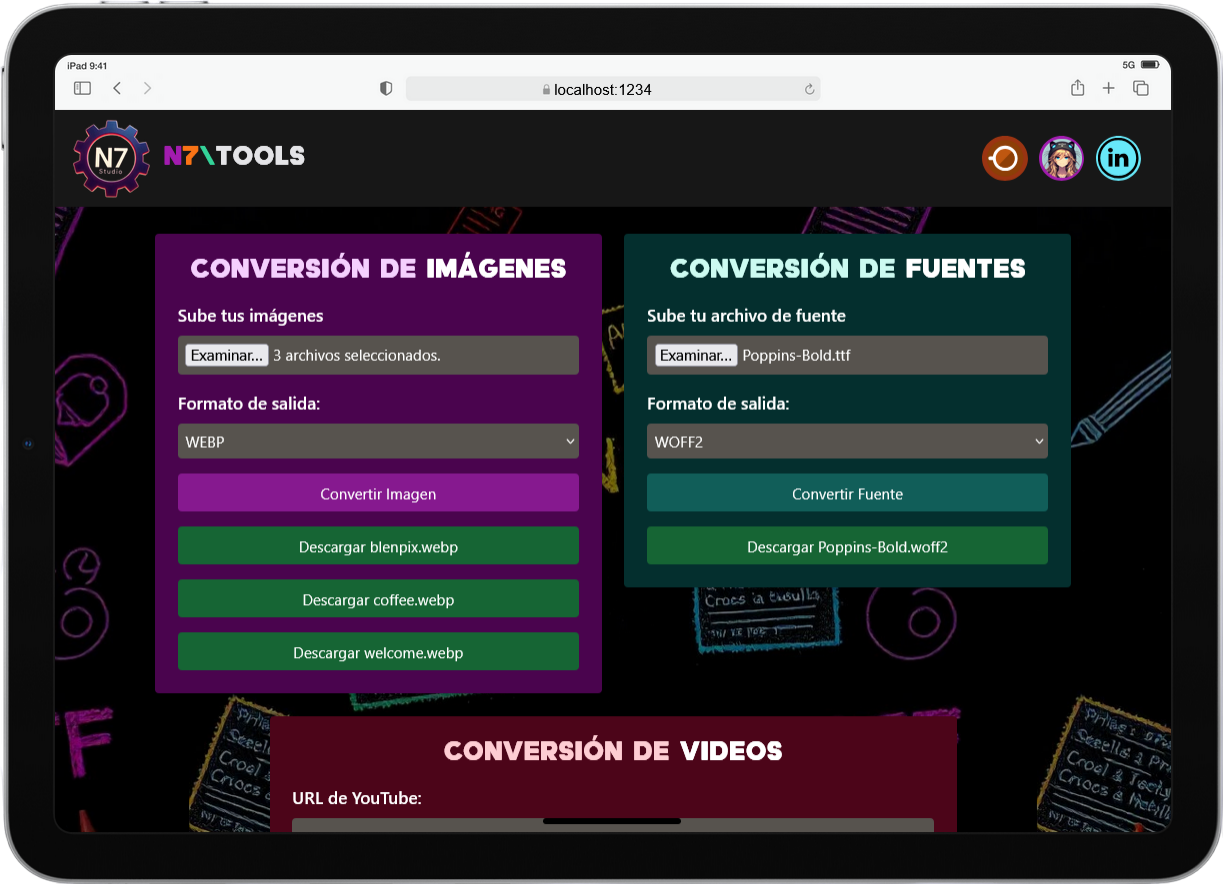Open the anime avatar profile icon

1061,158
